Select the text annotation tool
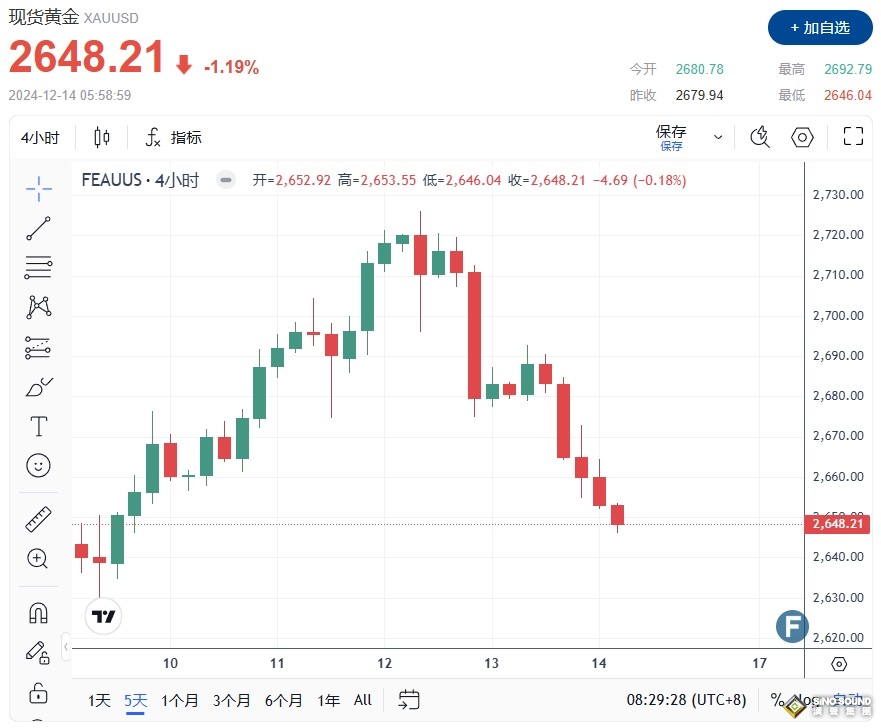 coord(39,426)
